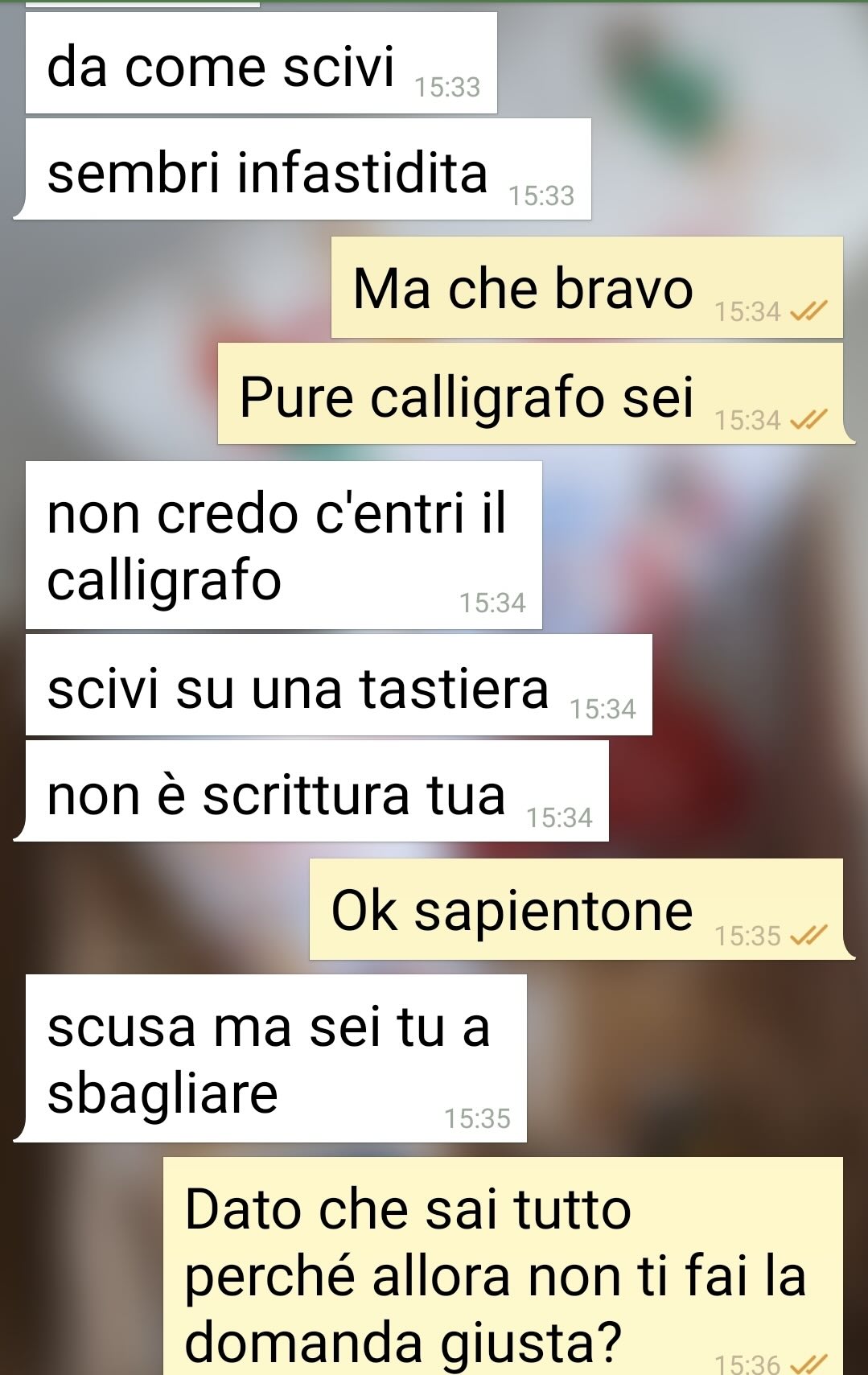
Task: Select 'scusa ma sei tu a sbagliare' message
Action: (270, 1058)
